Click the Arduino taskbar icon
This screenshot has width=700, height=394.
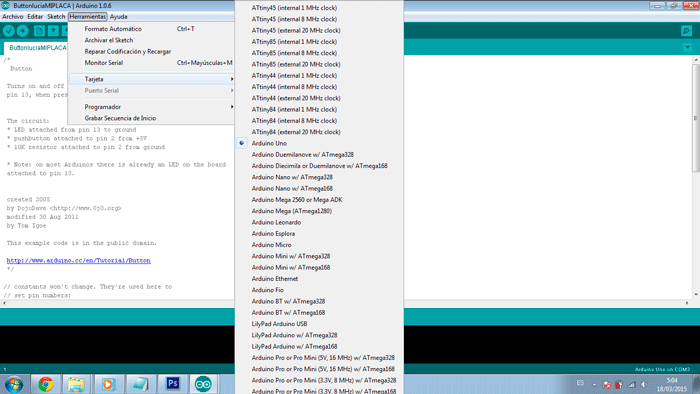coord(203,384)
